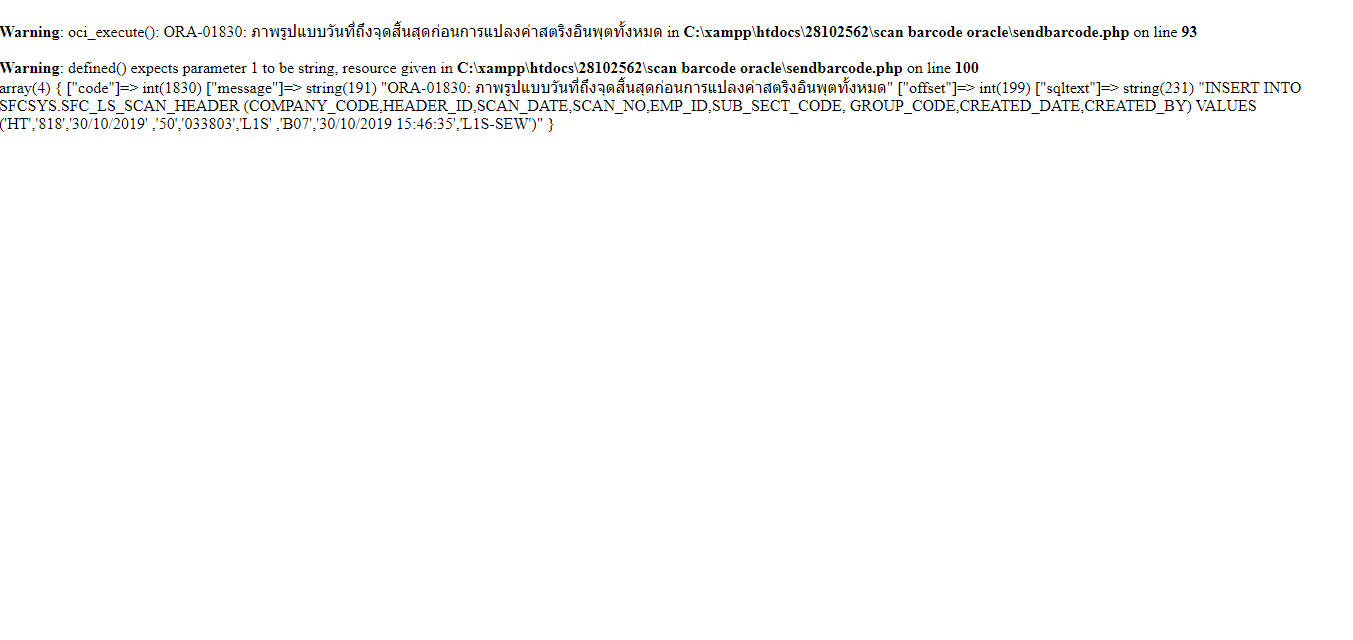Screen dimensions: 1353x640
Task: Click the bold file path in second warning
Action: coord(679,68)
